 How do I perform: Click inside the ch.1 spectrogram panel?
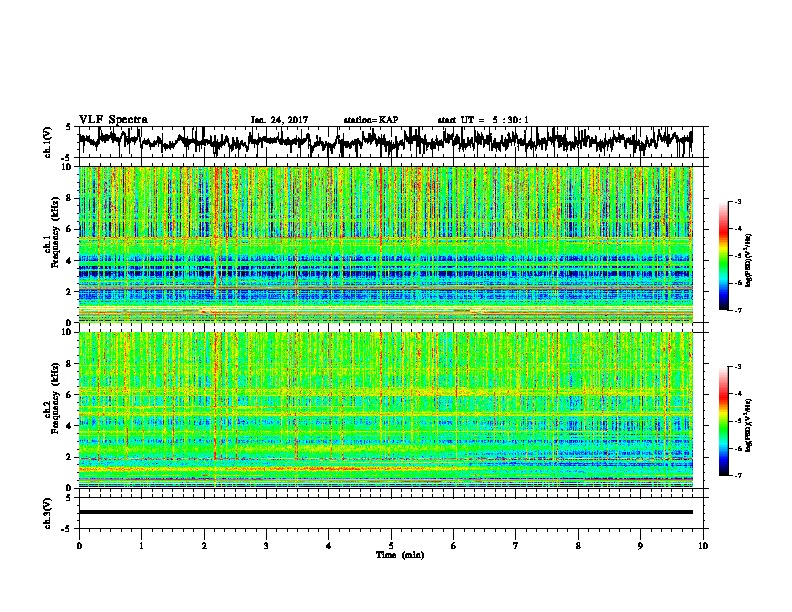(385, 244)
